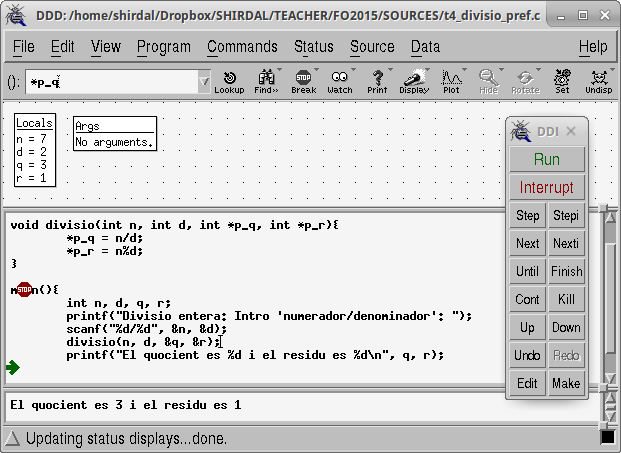Click the Finish button
The width and height of the screenshot is (621, 453).
coord(566,271)
